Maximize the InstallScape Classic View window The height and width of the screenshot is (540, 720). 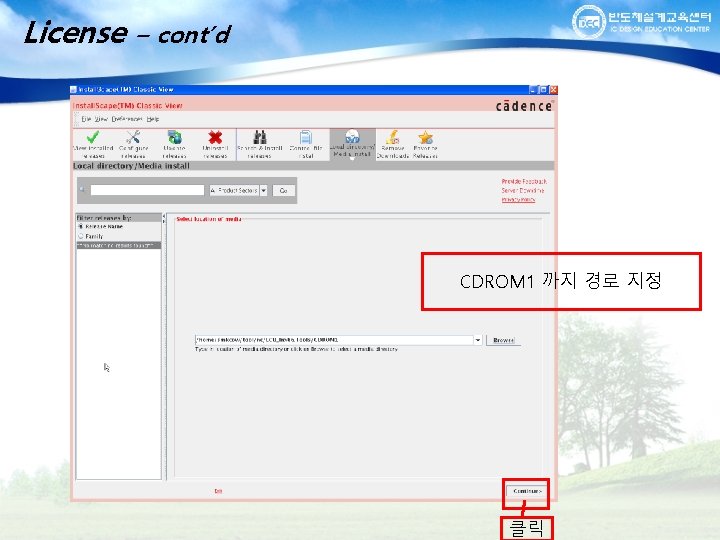(x=543, y=90)
